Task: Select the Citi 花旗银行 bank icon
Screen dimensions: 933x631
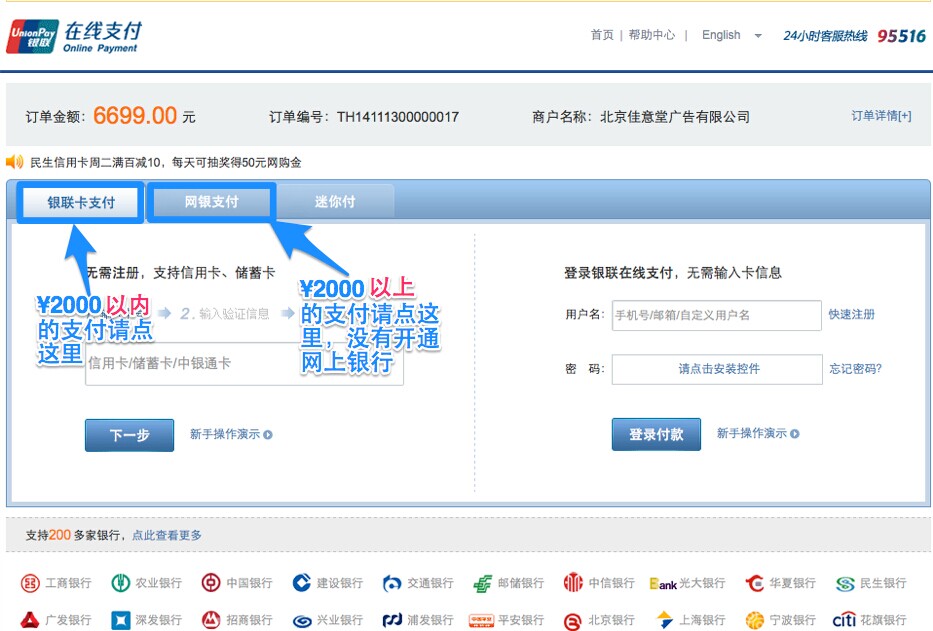Action: click(844, 620)
